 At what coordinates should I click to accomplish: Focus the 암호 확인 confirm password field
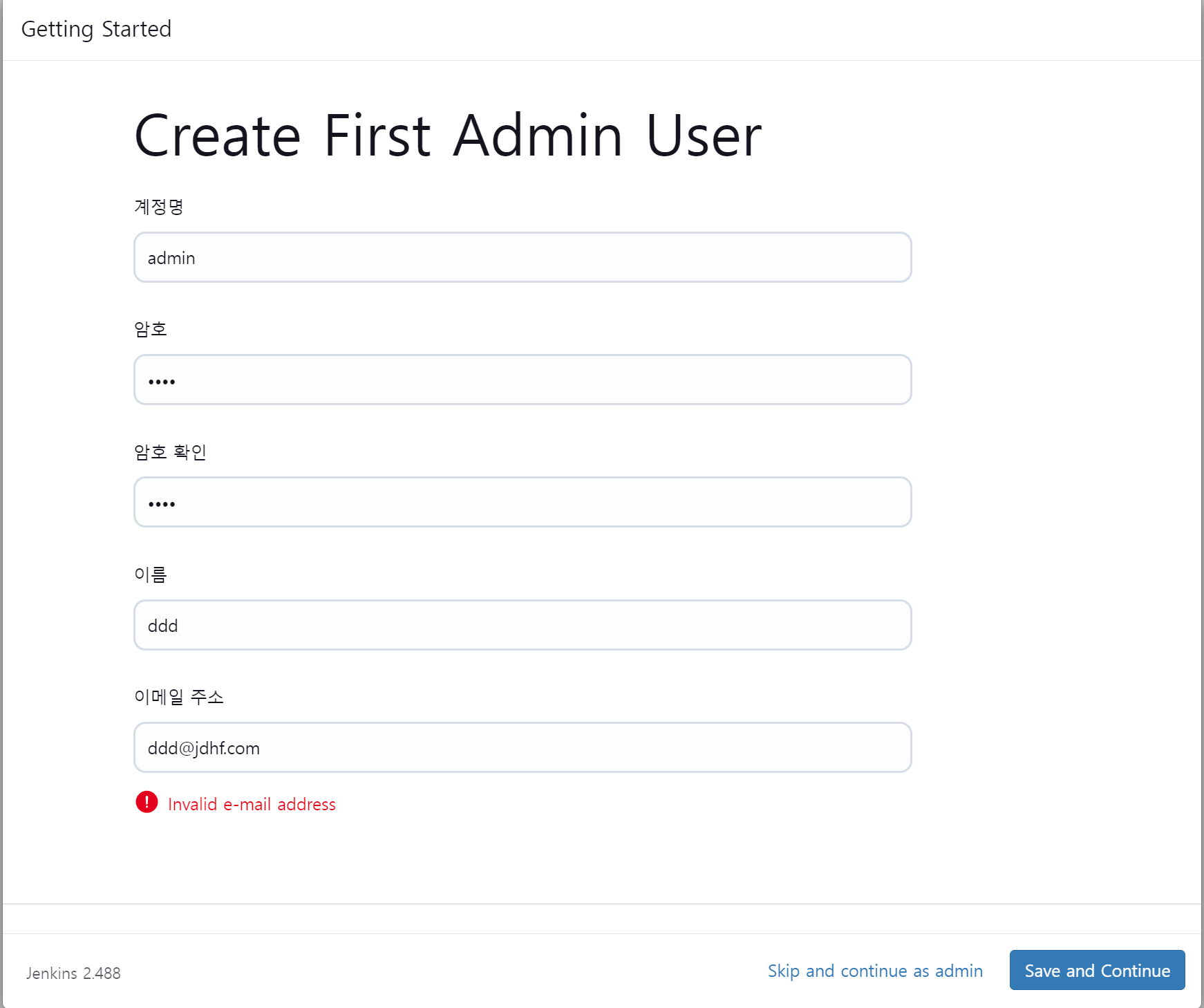pos(523,502)
